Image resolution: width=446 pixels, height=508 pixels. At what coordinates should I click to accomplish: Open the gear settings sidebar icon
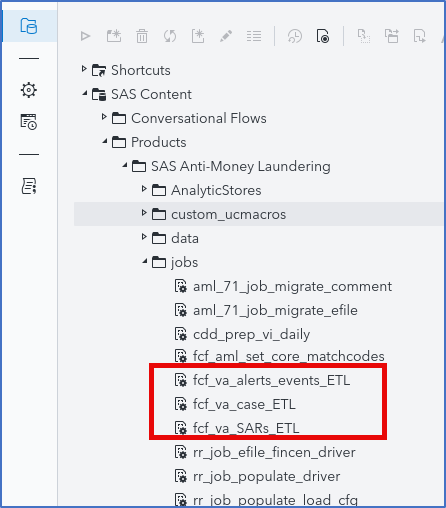click(x=29, y=90)
